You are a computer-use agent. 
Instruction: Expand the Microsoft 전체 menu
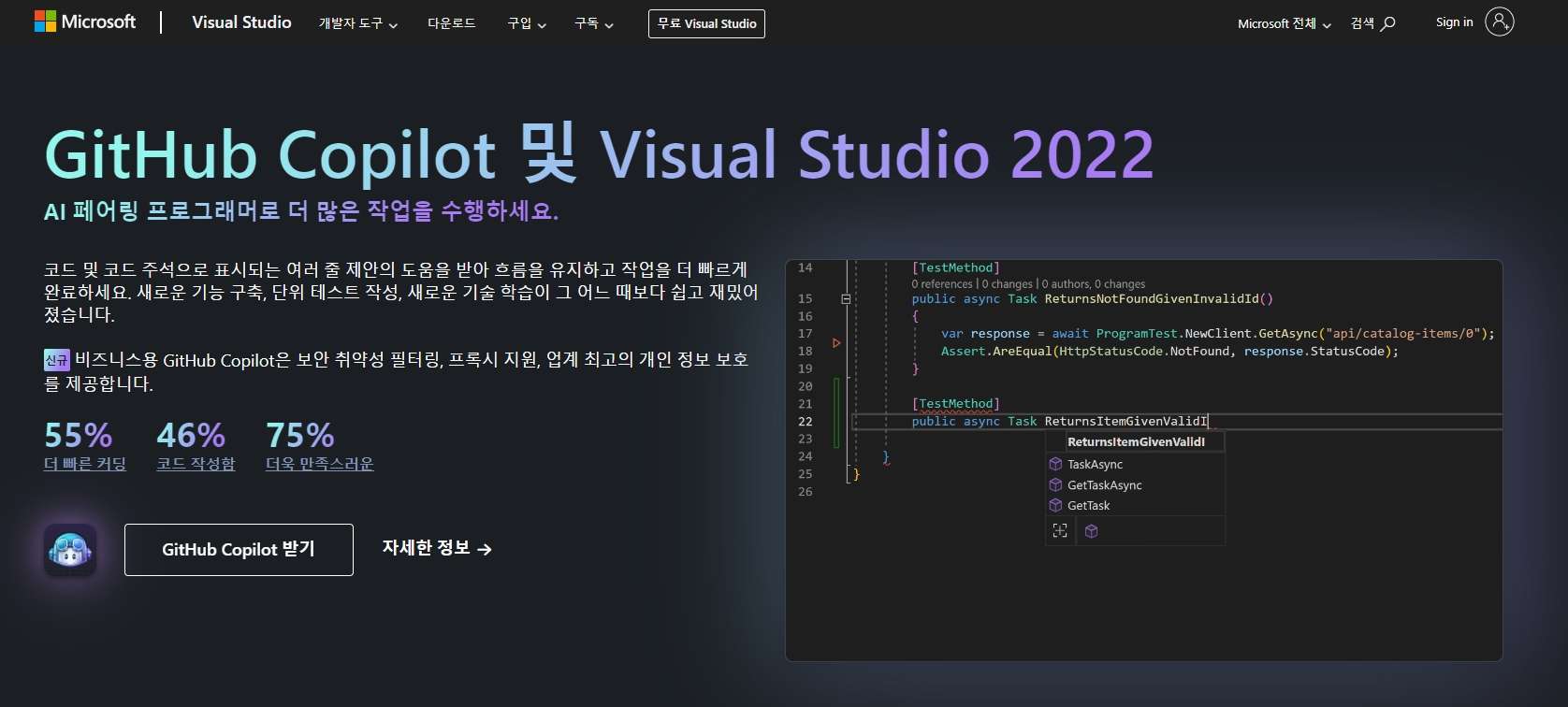pos(1285,23)
